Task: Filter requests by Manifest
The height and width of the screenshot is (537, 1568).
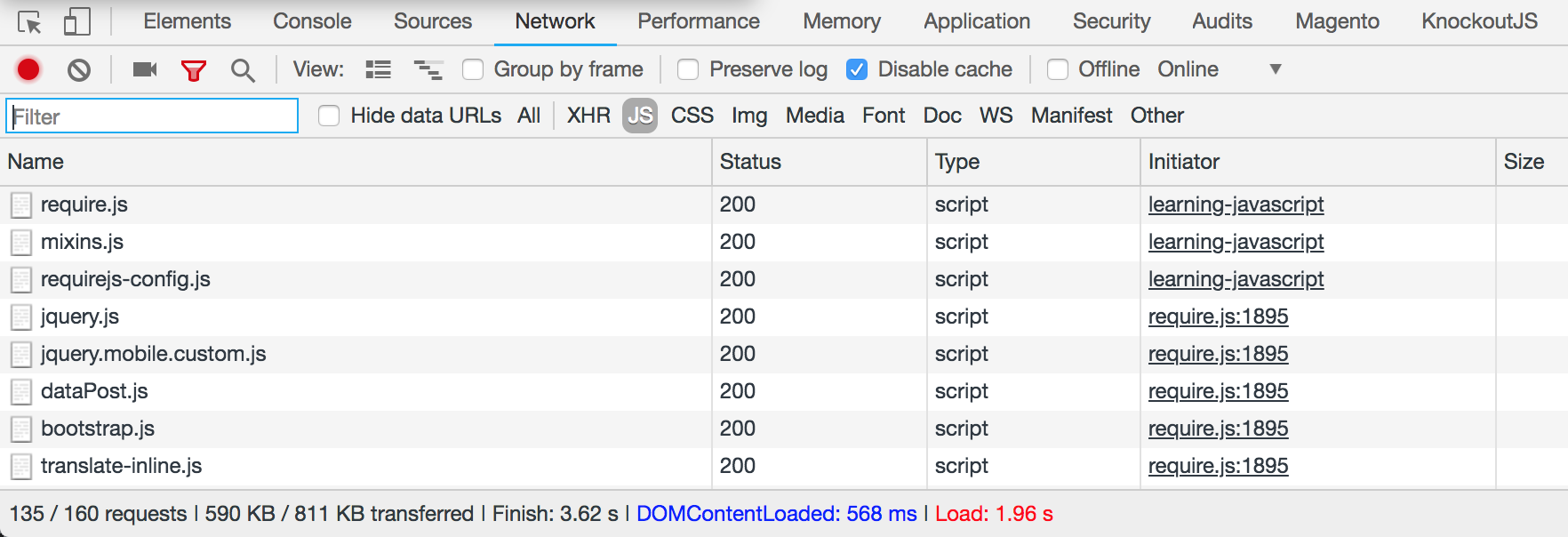Action: [1072, 116]
